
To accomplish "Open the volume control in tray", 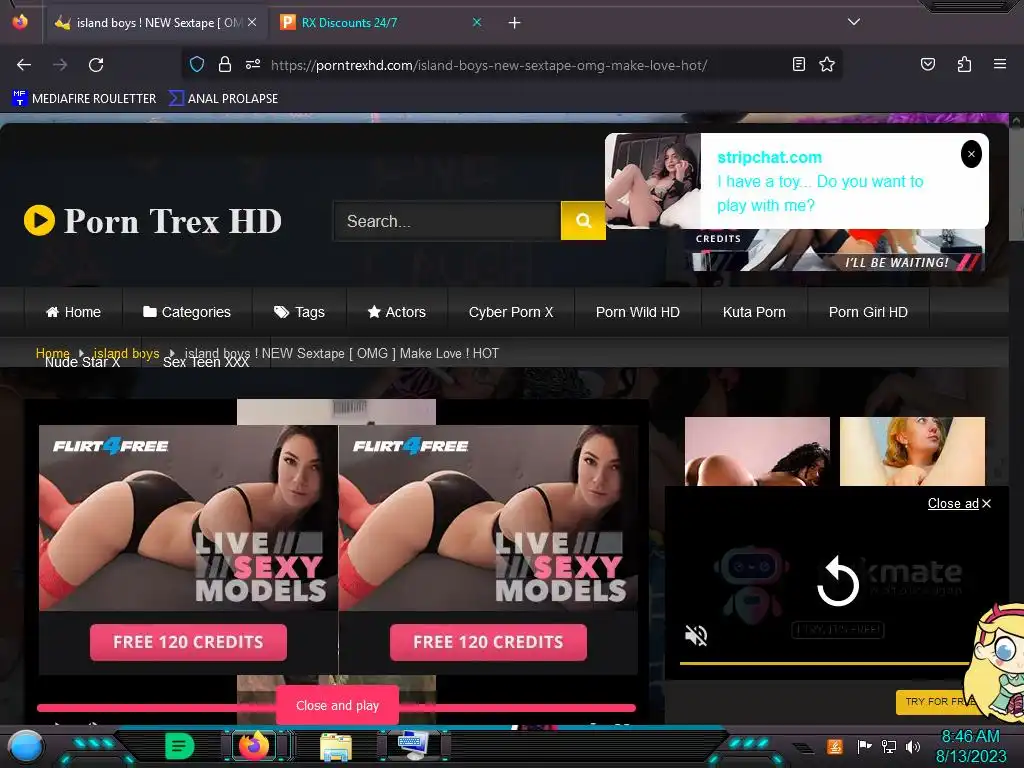I will 912,746.
